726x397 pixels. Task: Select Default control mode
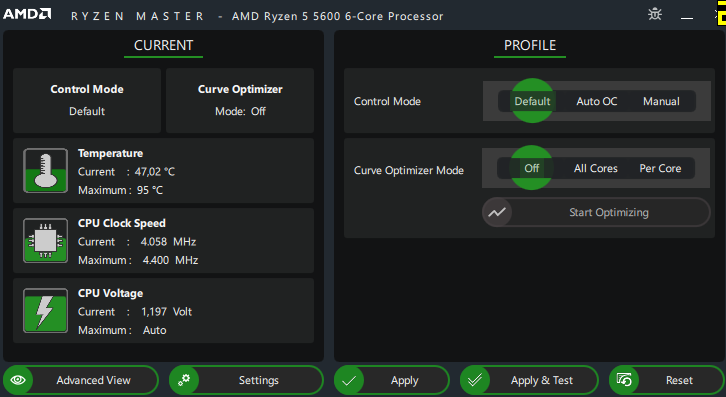point(532,101)
